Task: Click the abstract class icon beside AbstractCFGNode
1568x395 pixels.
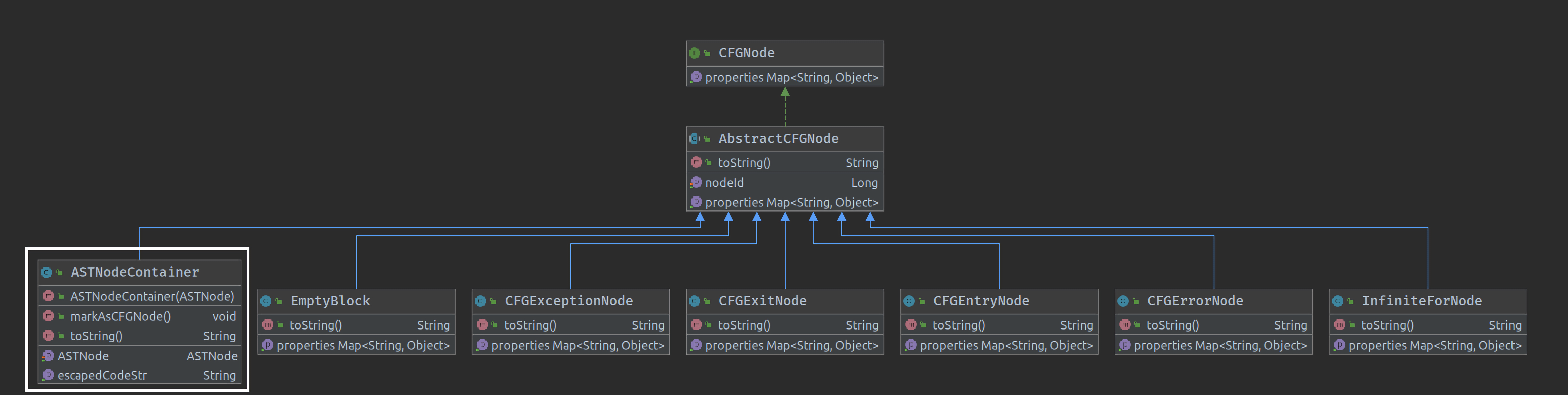Action: pos(694,139)
